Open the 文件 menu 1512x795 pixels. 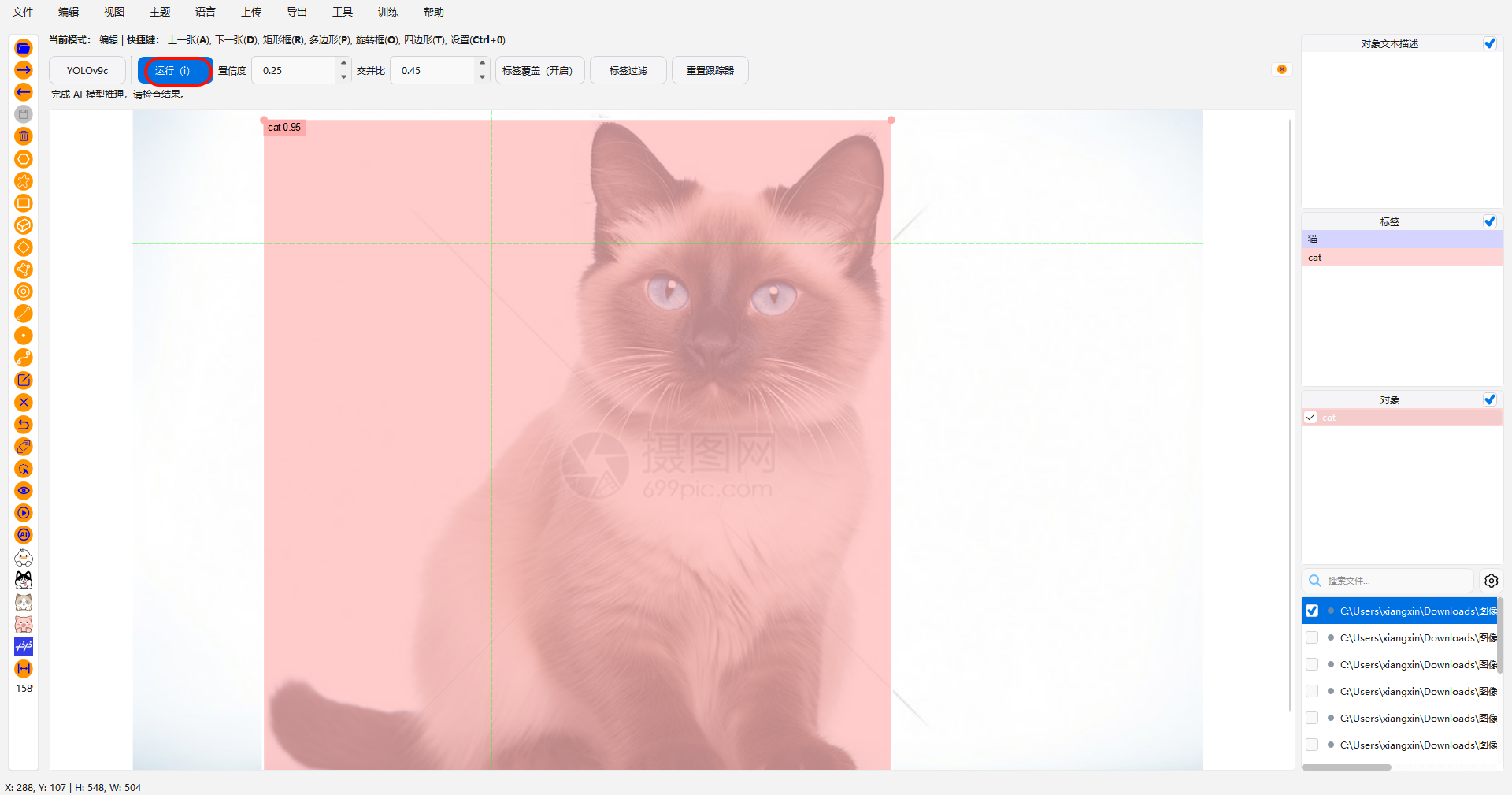pyautogui.click(x=23, y=12)
